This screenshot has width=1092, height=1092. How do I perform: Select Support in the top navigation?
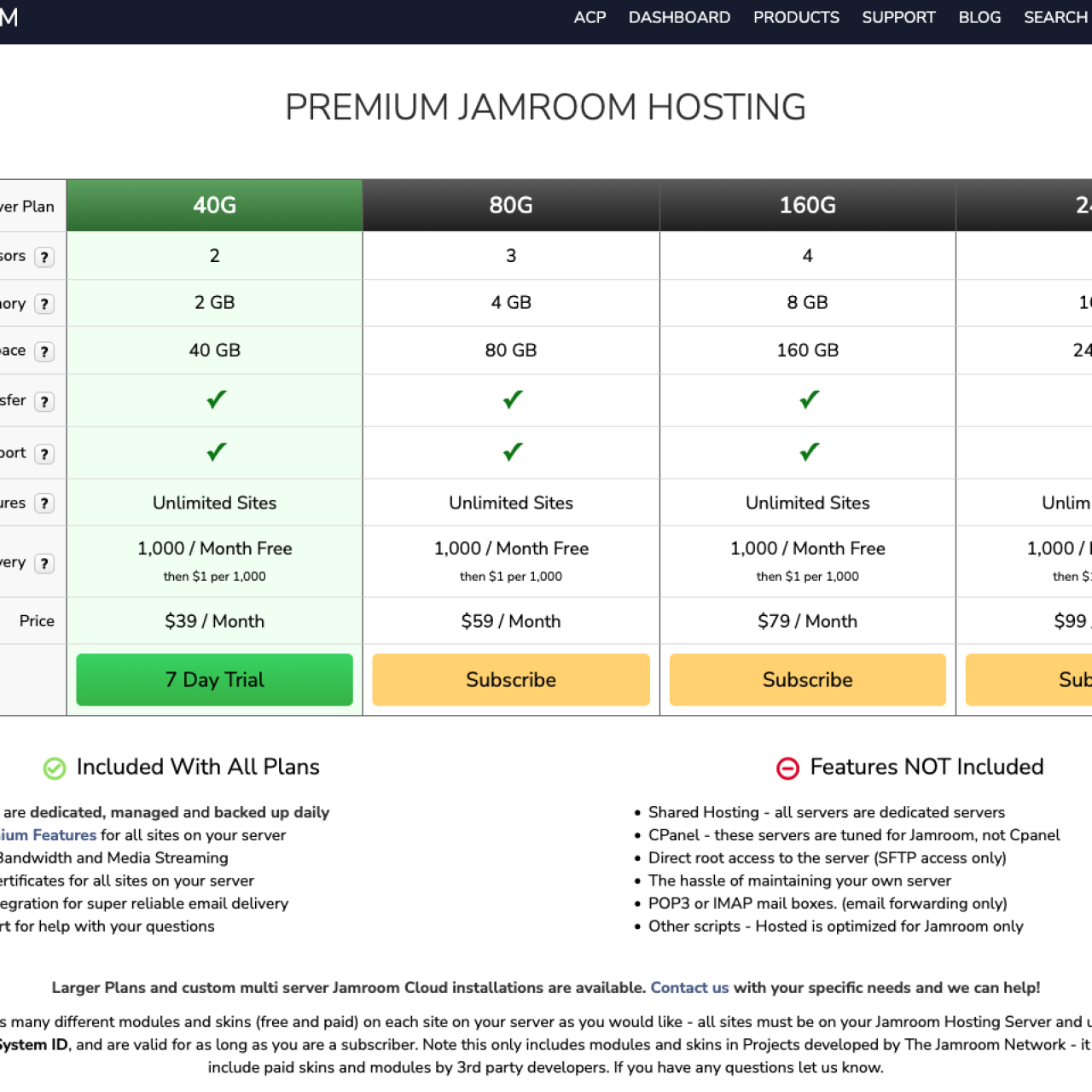(898, 17)
